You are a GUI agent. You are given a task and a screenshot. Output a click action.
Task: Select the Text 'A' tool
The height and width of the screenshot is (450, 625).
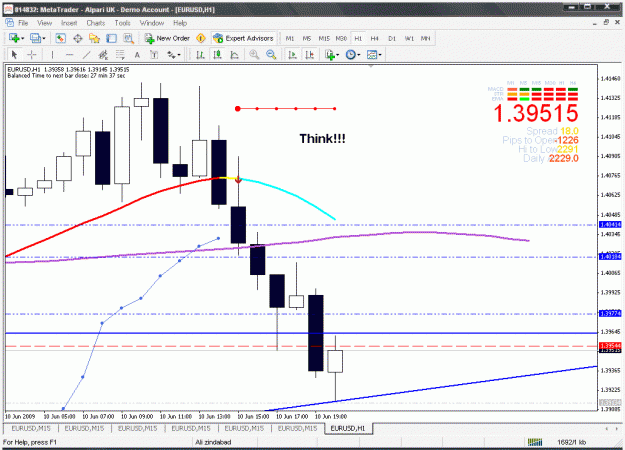point(137,55)
